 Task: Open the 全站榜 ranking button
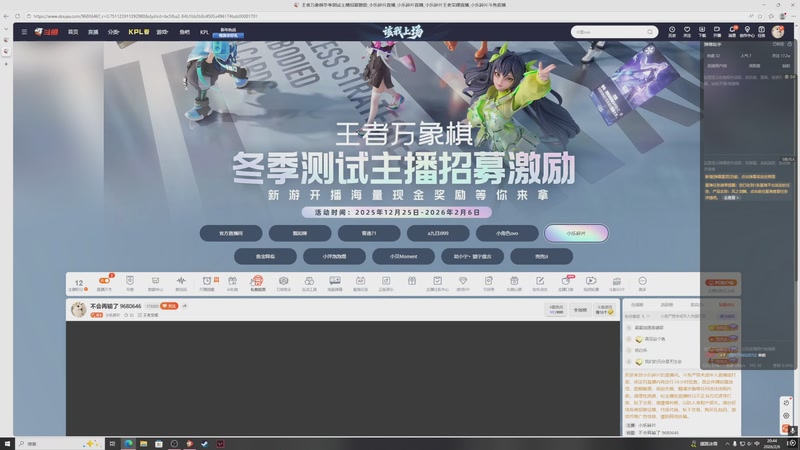(580, 310)
